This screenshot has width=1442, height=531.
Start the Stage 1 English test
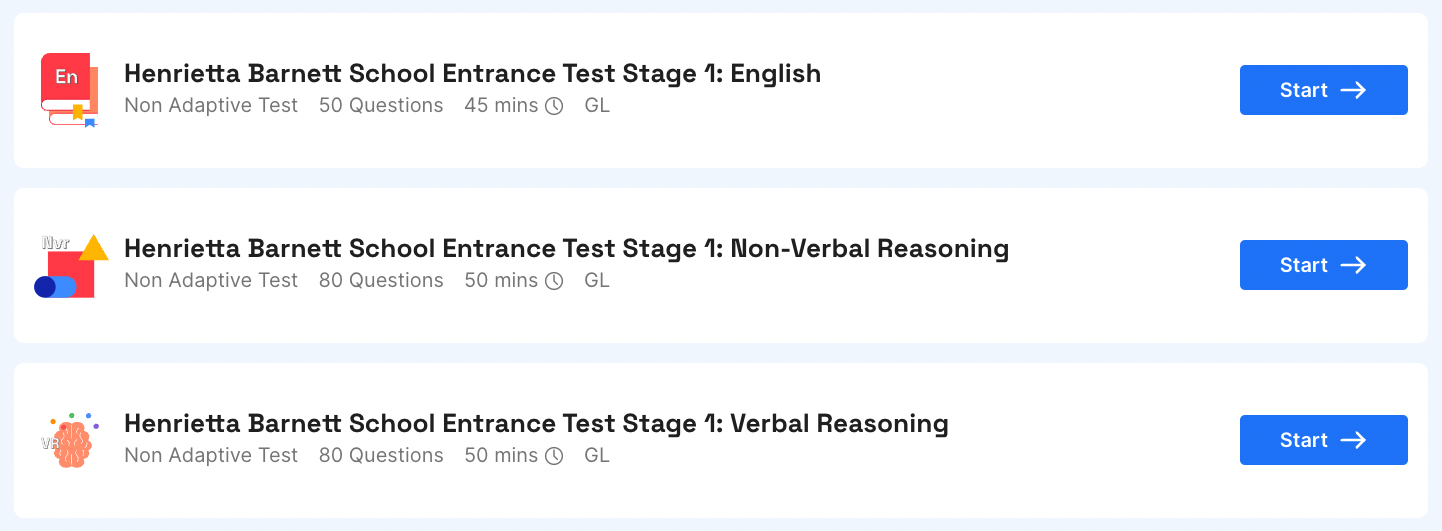coord(1324,90)
